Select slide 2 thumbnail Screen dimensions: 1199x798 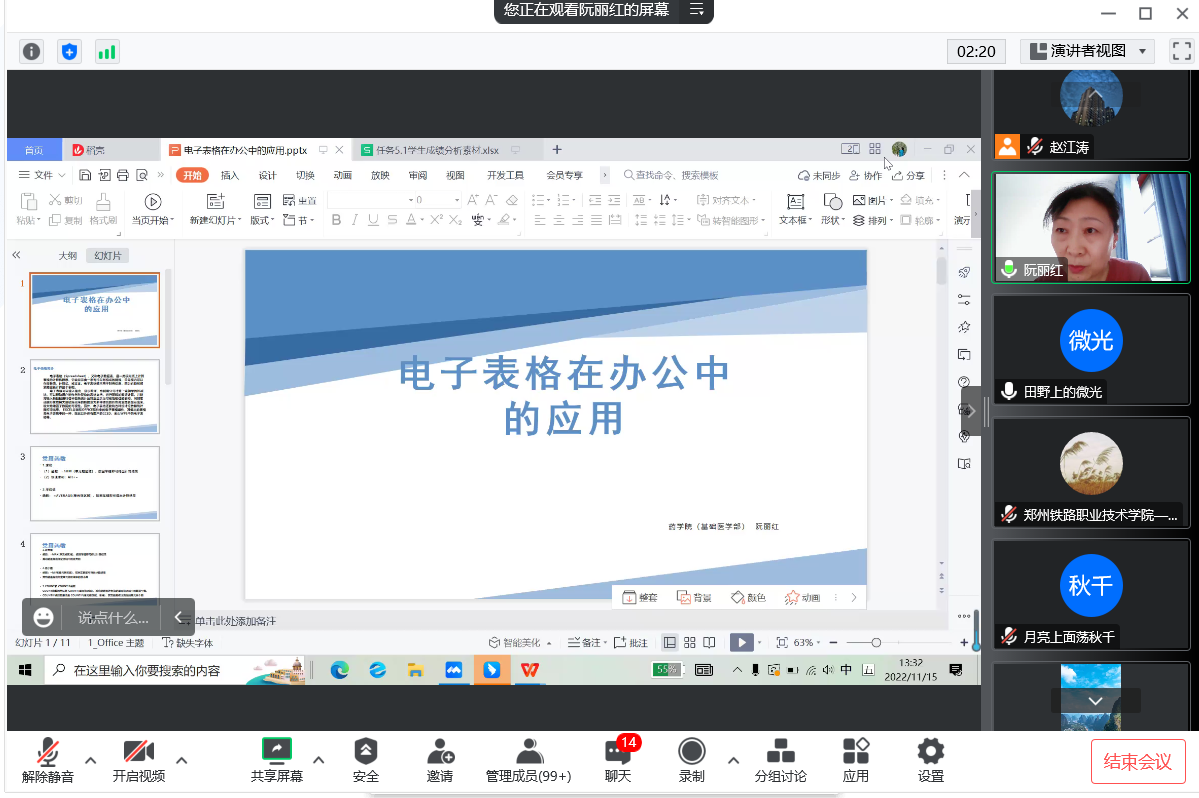(x=95, y=397)
